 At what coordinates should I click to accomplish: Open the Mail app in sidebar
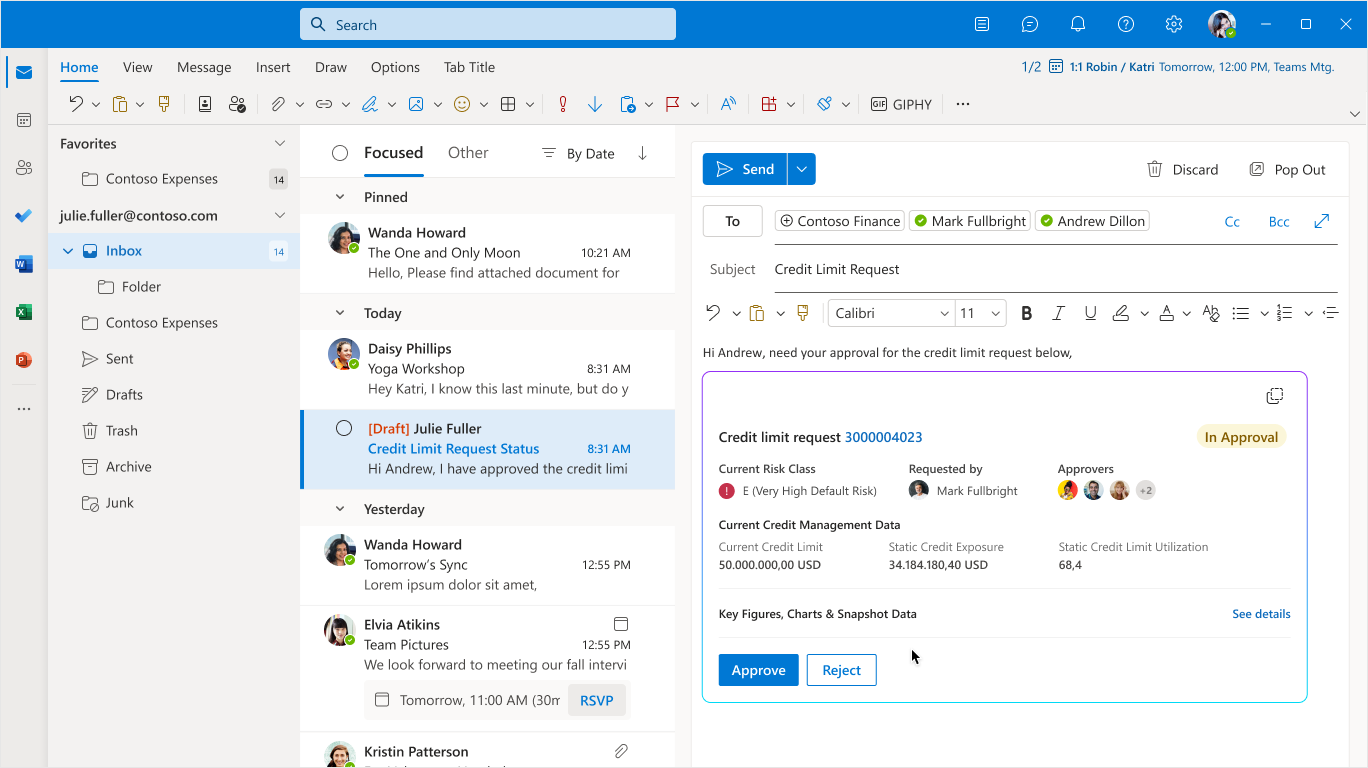click(x=24, y=72)
